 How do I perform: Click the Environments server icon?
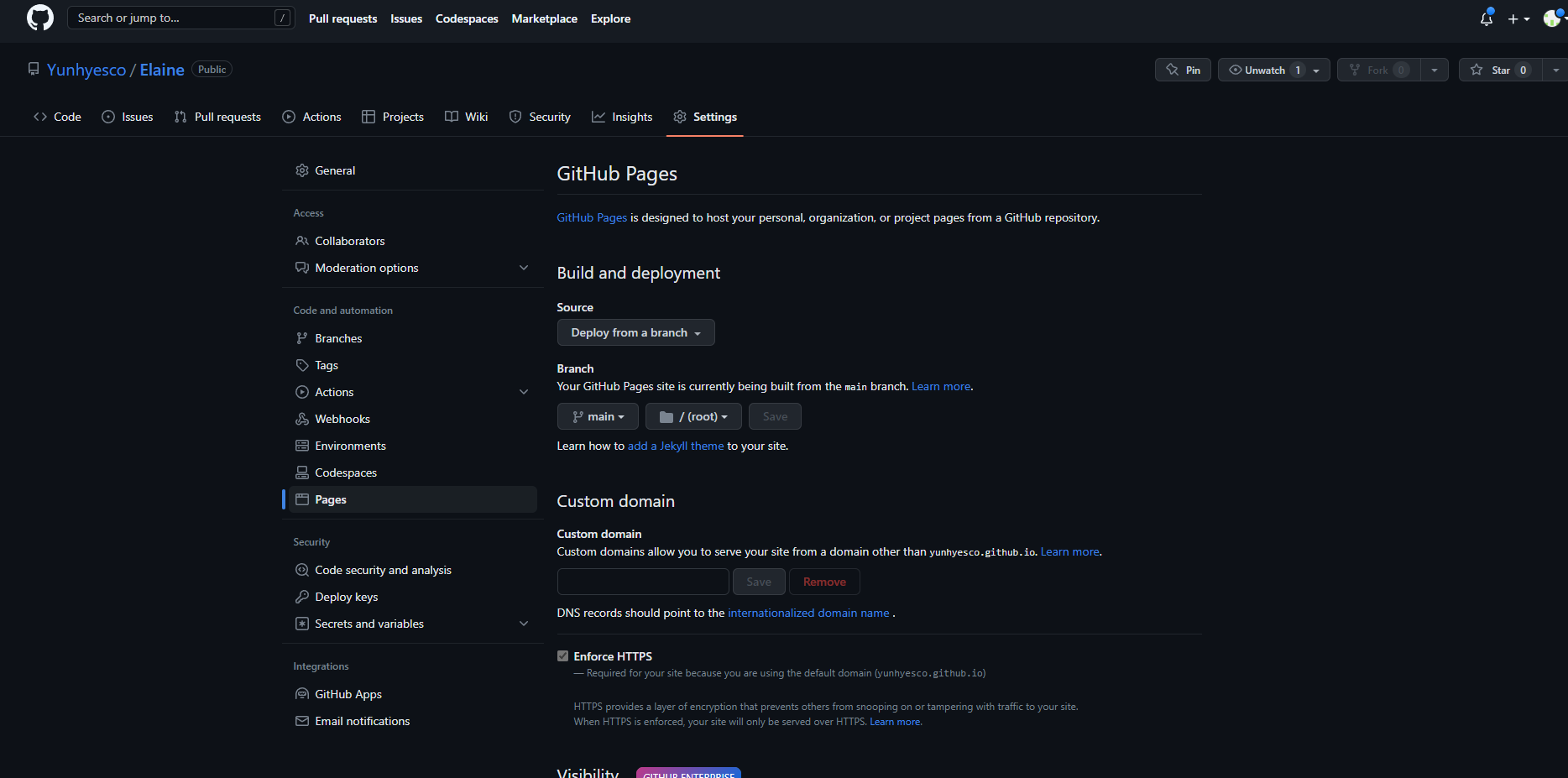click(302, 446)
